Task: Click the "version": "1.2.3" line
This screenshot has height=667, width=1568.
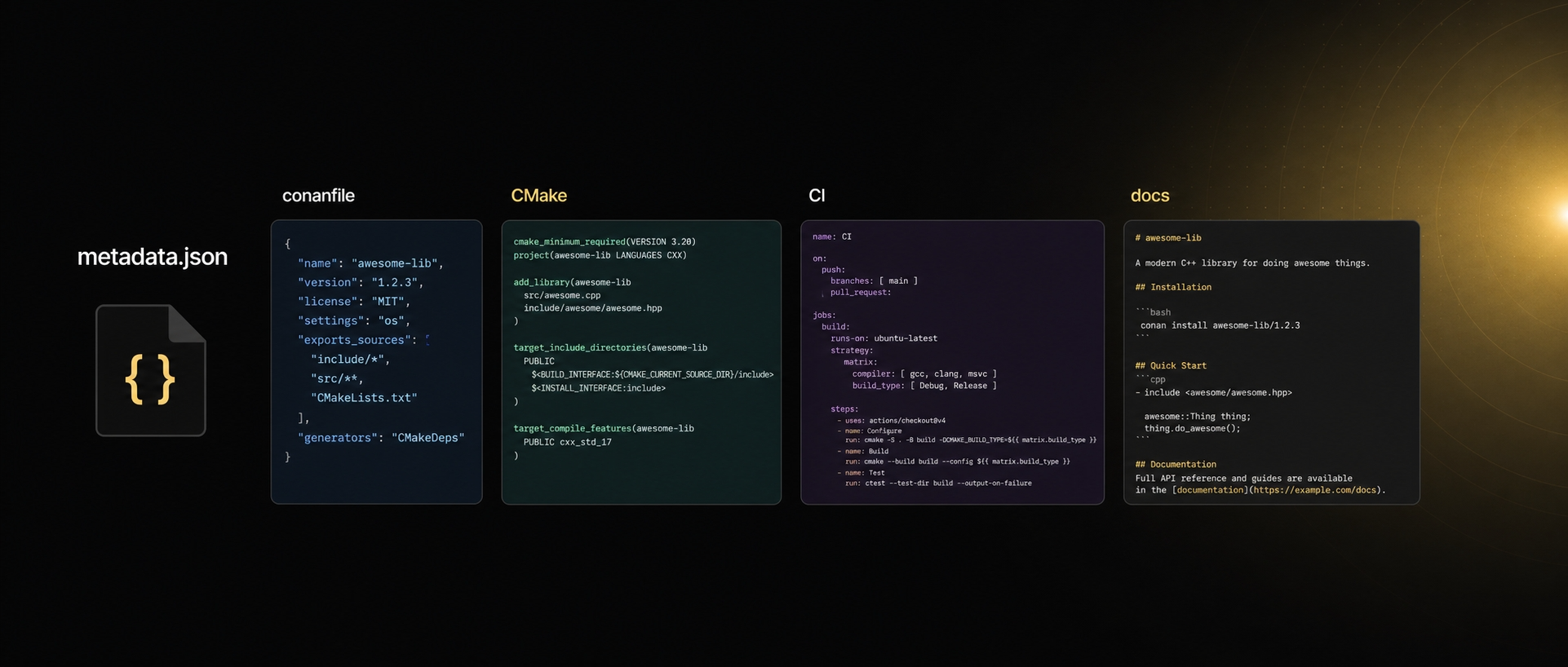Action: click(361, 282)
